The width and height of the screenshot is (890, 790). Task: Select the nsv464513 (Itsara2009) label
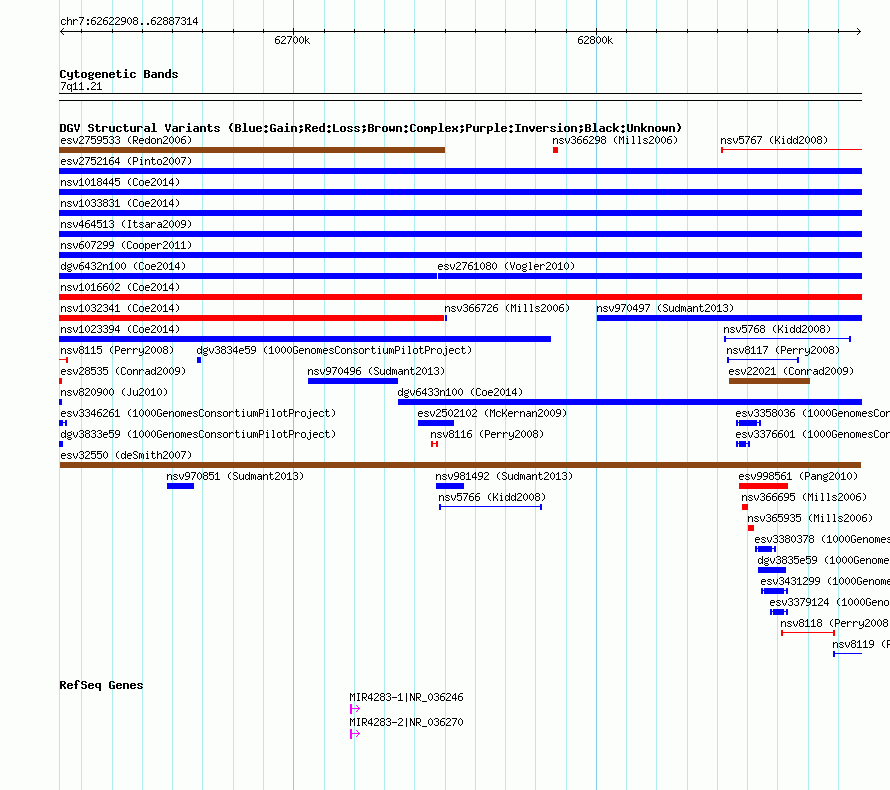[126, 224]
